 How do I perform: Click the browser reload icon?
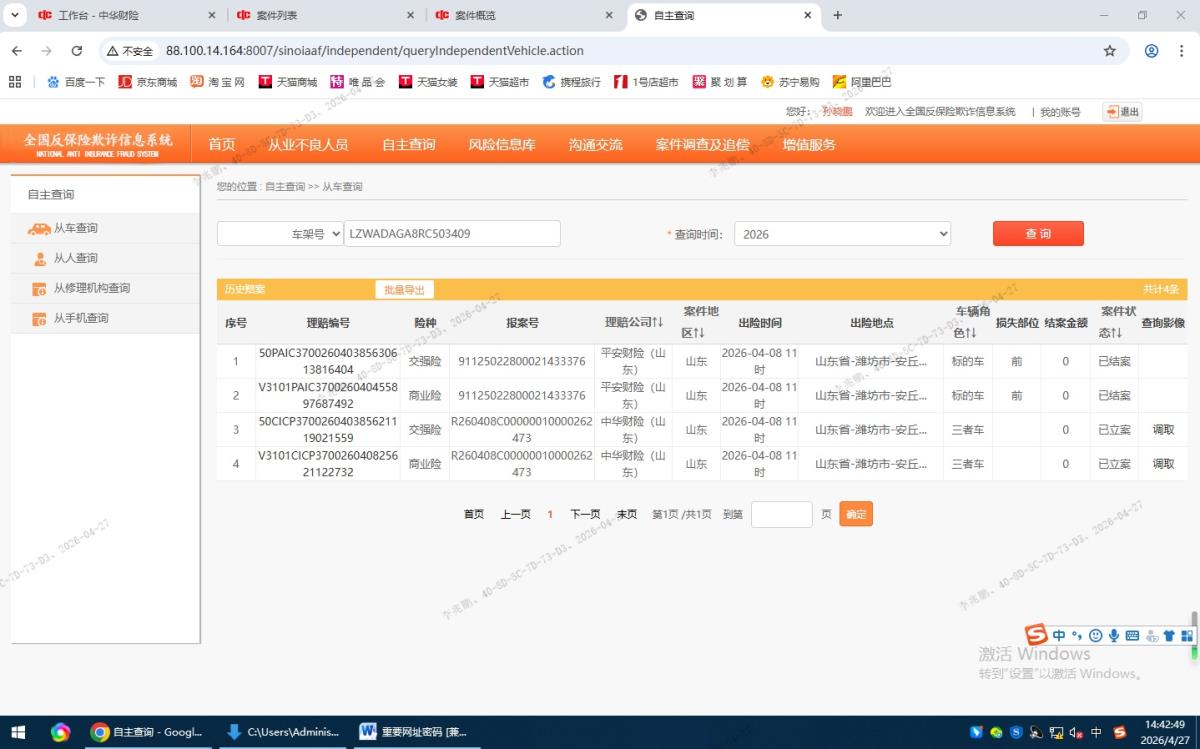coord(76,51)
